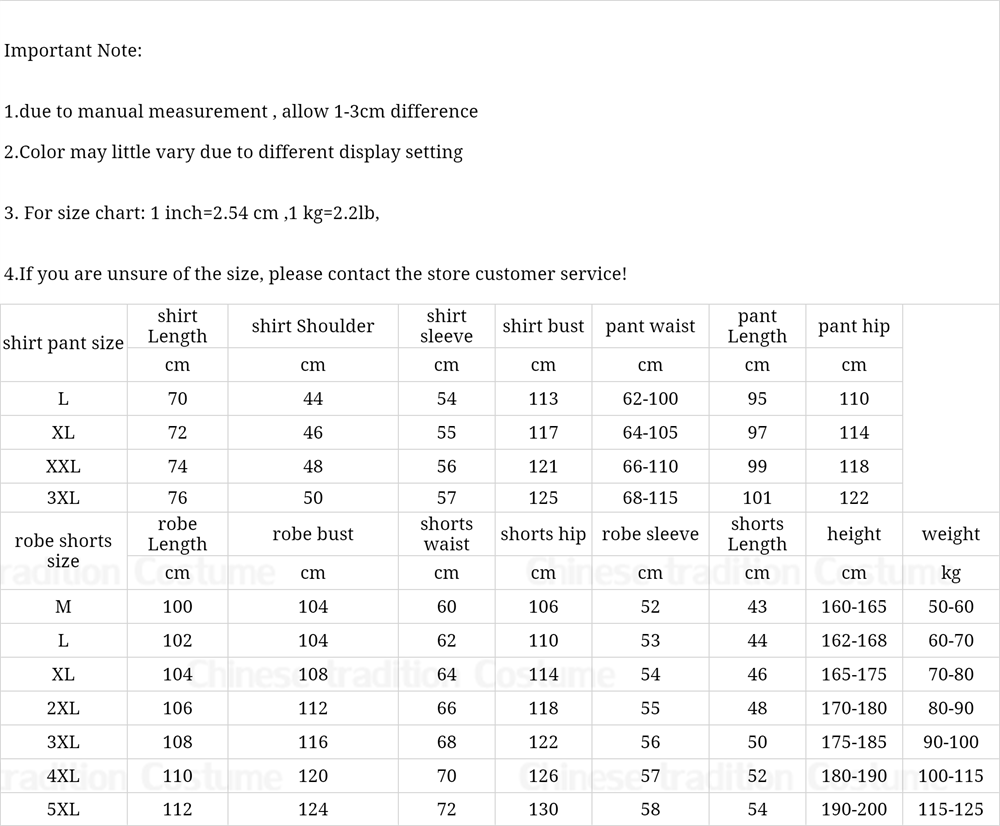
Task: Click the 62-100 pant waist cell
Action: (x=650, y=399)
